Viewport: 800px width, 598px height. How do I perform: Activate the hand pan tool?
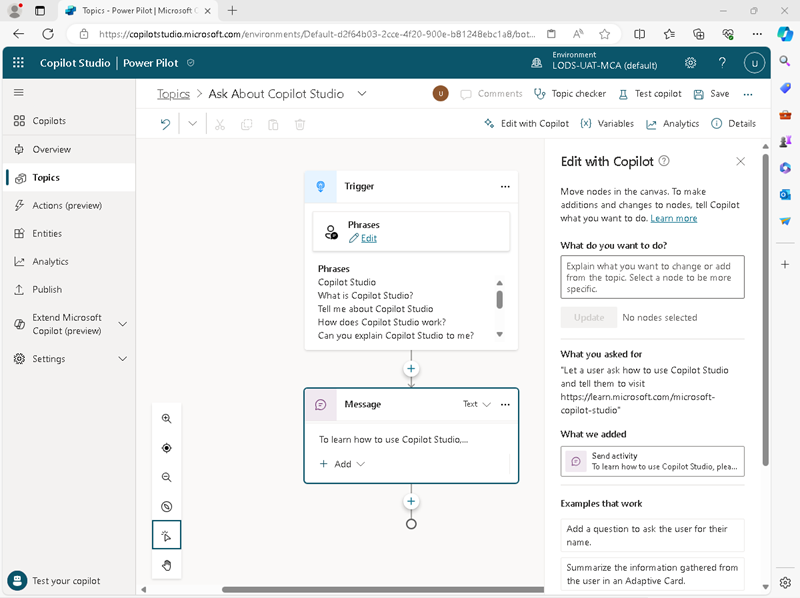point(166,565)
